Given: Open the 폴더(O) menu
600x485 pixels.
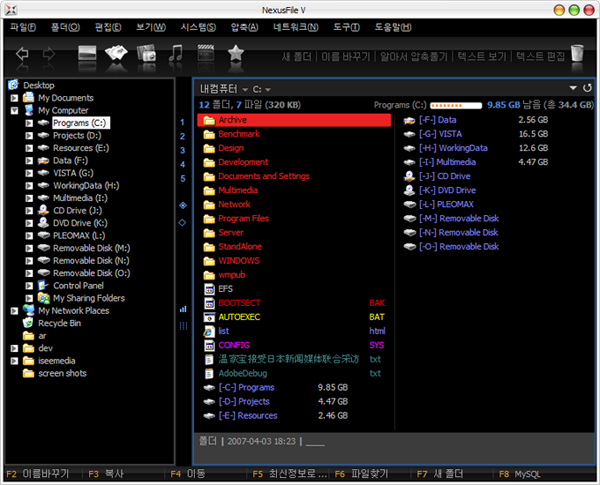Looking at the screenshot, I should [x=65, y=27].
